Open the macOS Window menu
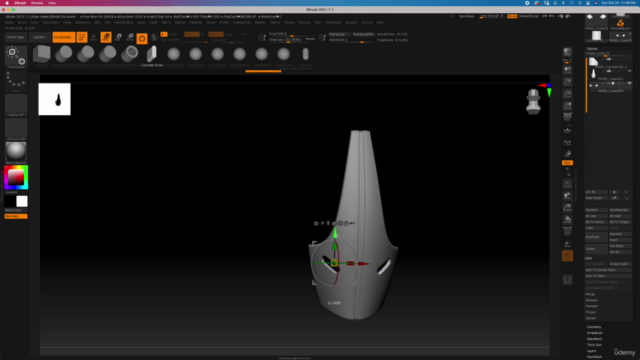The height and width of the screenshot is (360, 640). point(37,3)
